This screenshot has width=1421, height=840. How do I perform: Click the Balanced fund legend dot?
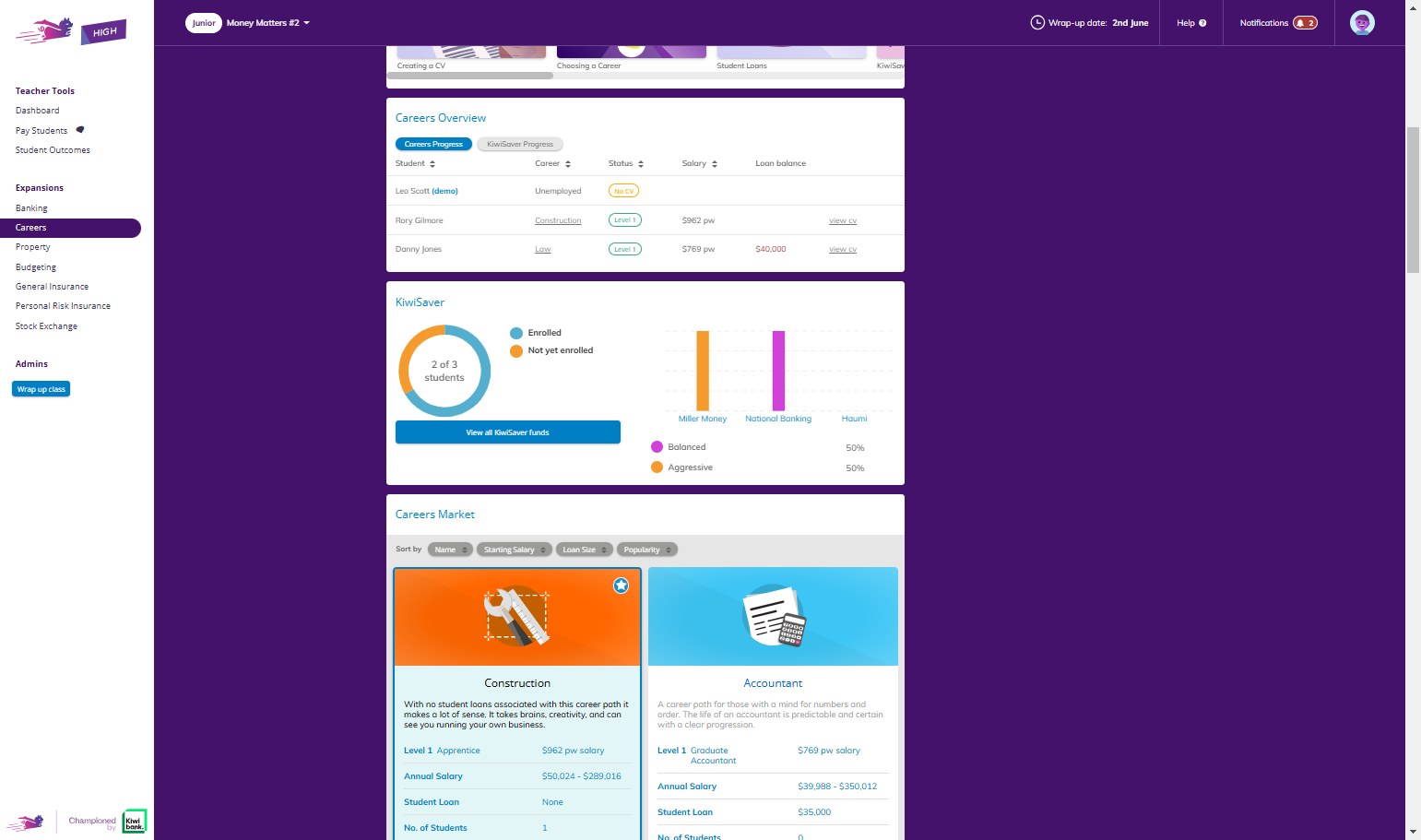coord(657,446)
